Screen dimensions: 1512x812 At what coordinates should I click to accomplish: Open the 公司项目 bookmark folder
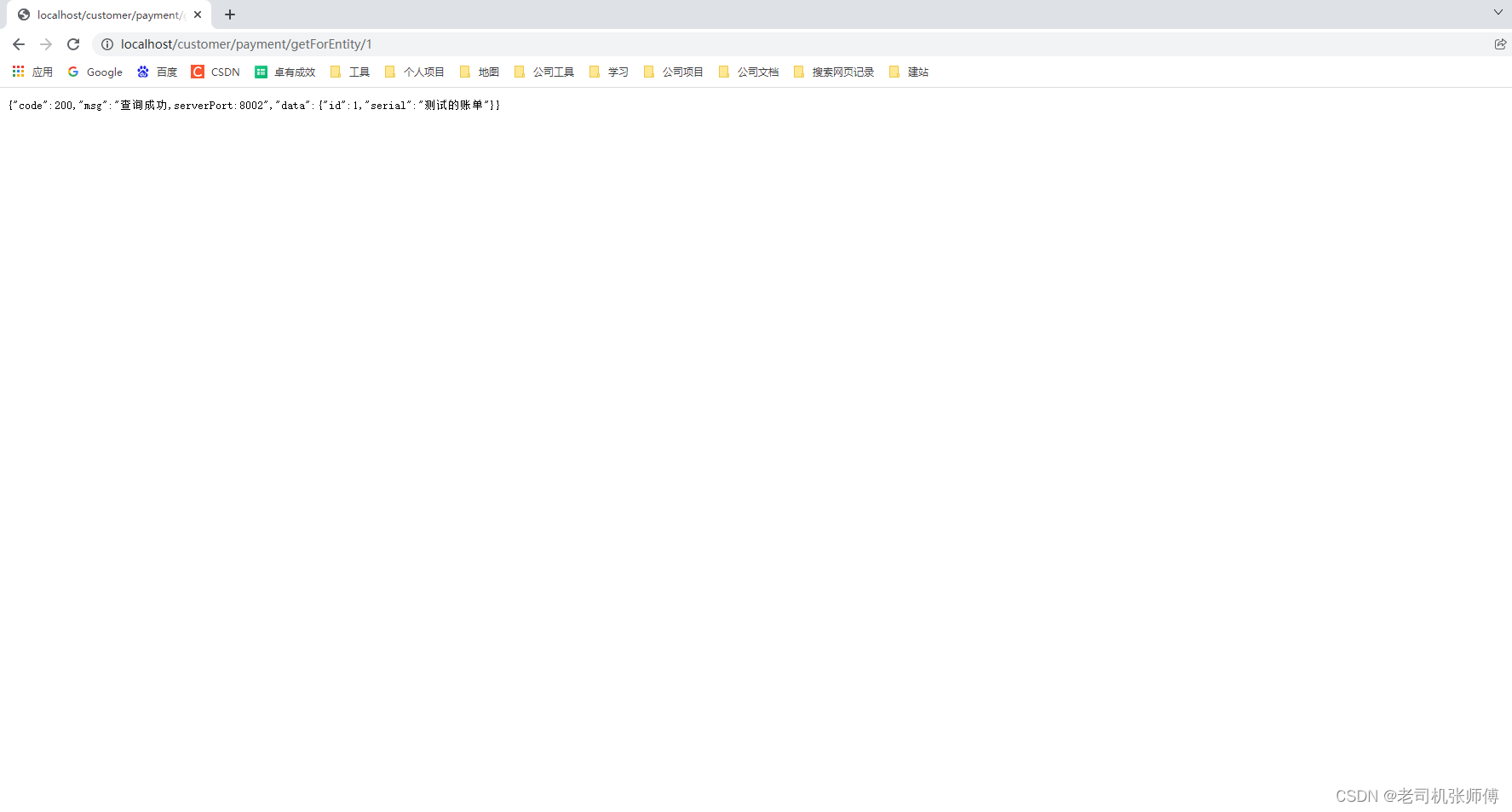[674, 72]
